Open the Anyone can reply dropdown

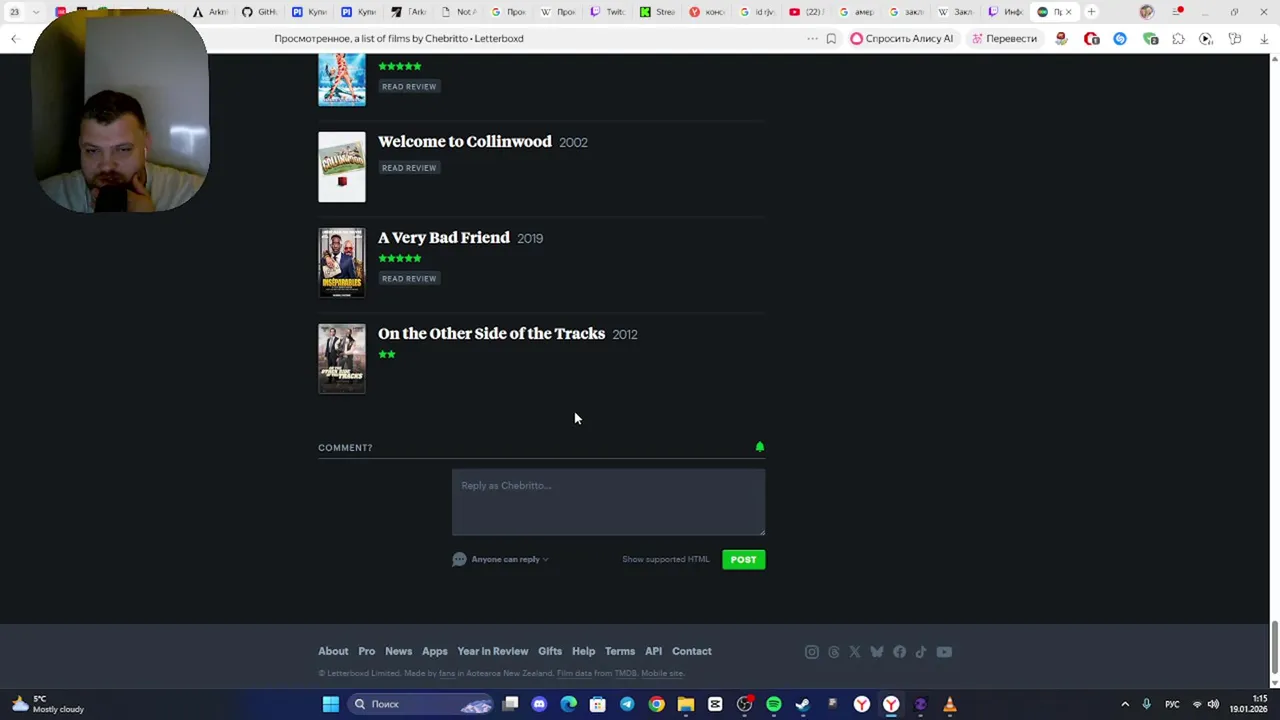tap(501, 559)
